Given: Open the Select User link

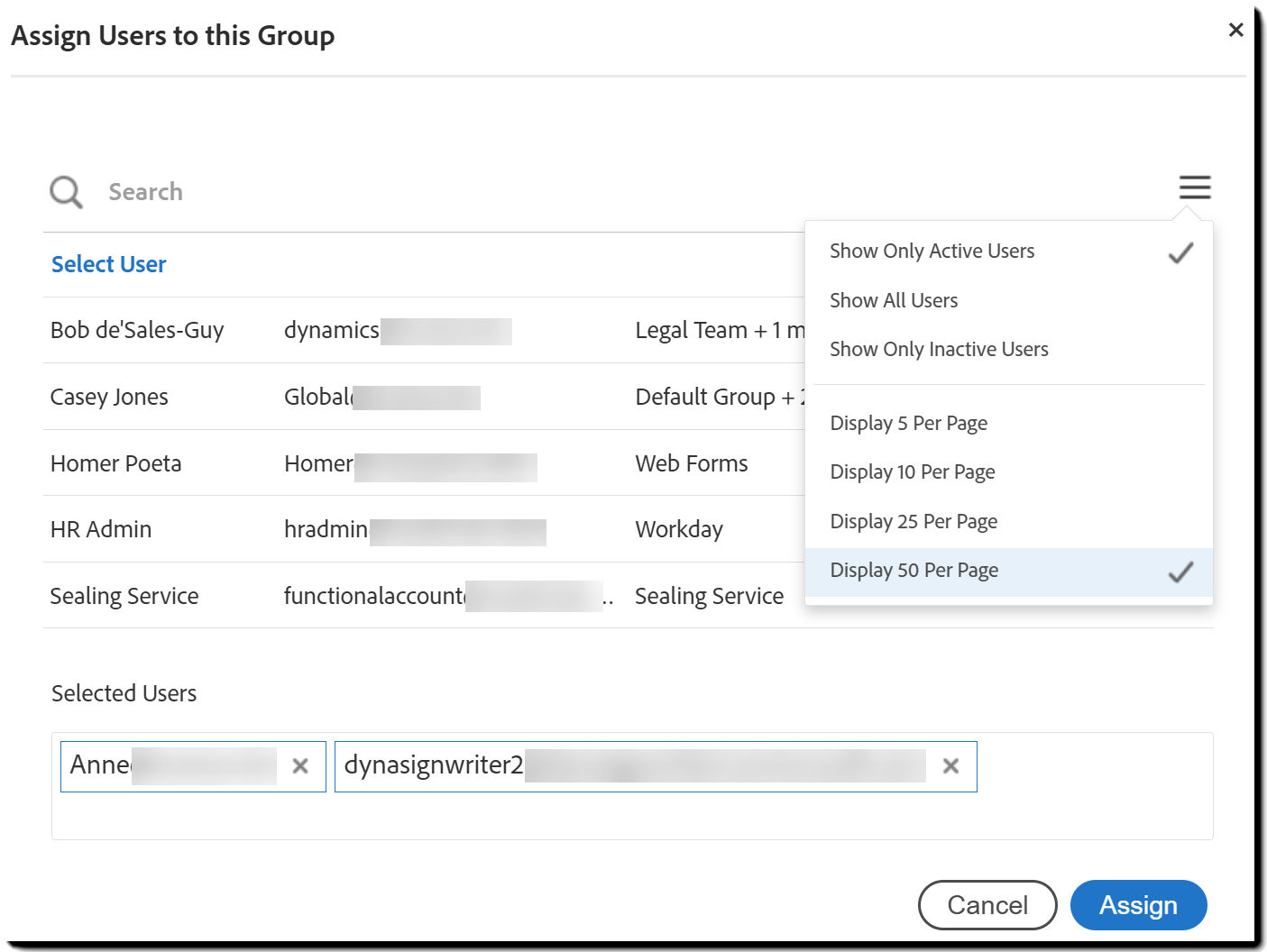Looking at the screenshot, I should 108,263.
